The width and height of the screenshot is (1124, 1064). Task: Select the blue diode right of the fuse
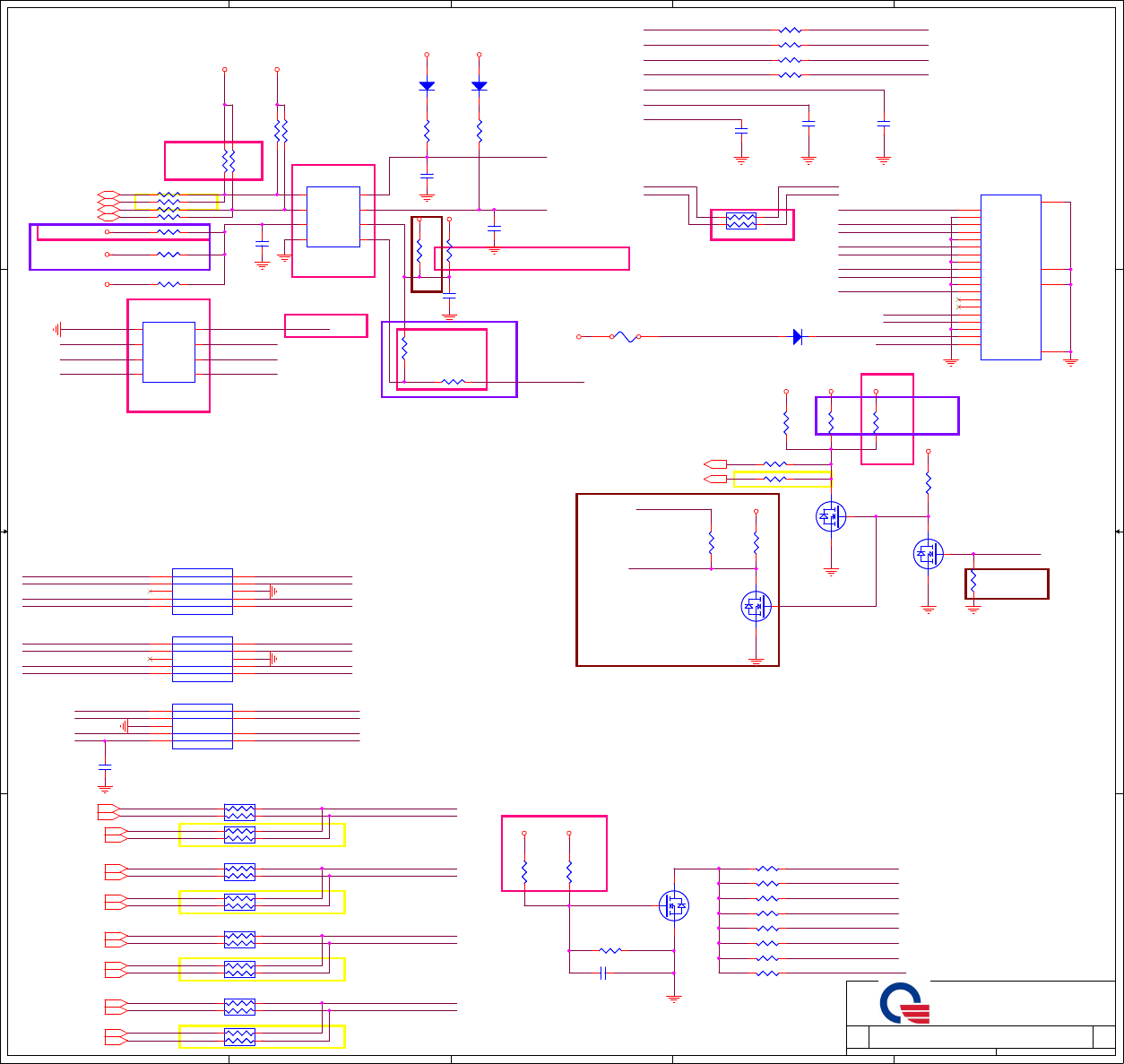click(798, 337)
